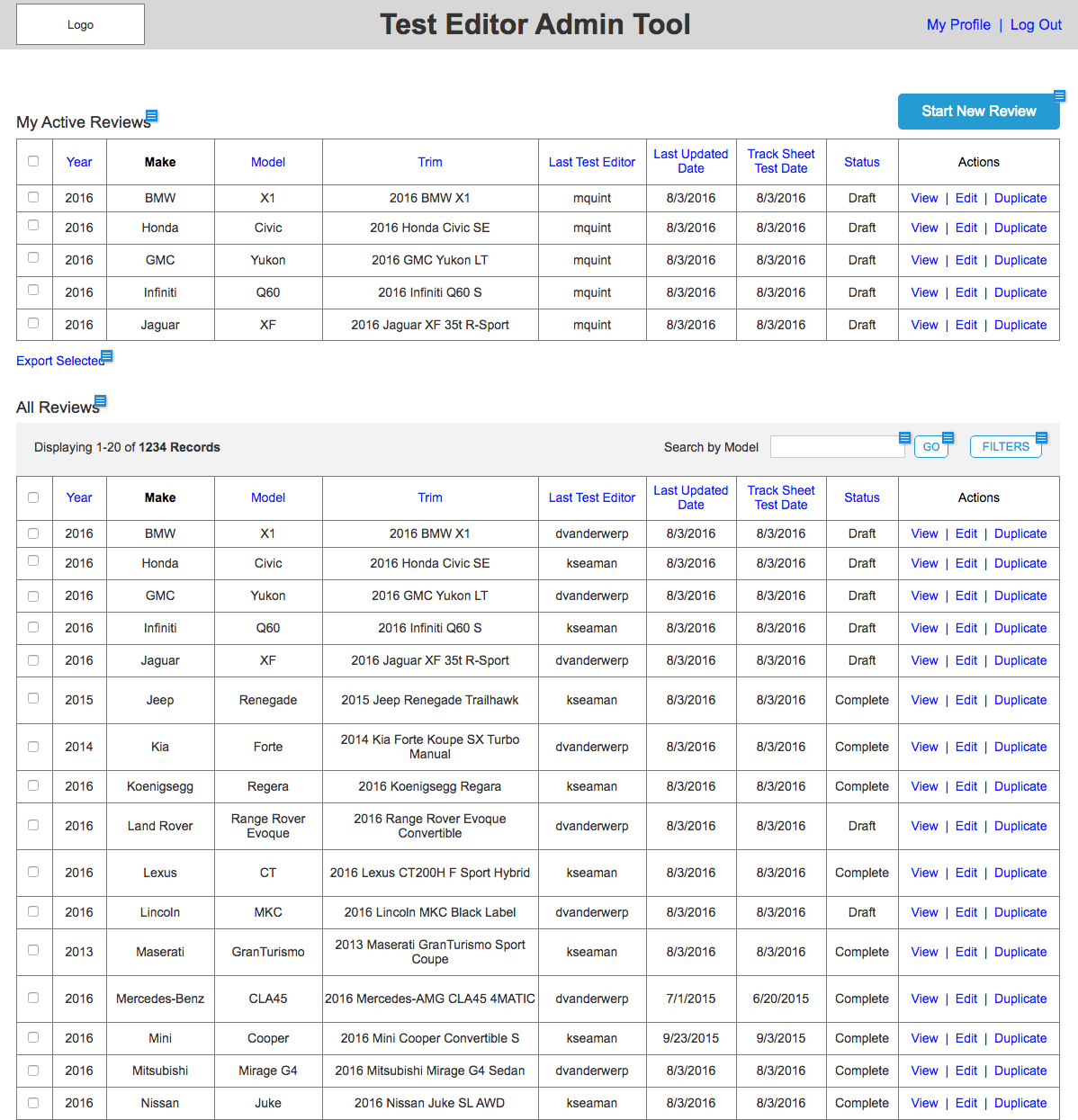Check the Kia Forte row checkbox
The height and width of the screenshot is (1120, 1078).
33,746
